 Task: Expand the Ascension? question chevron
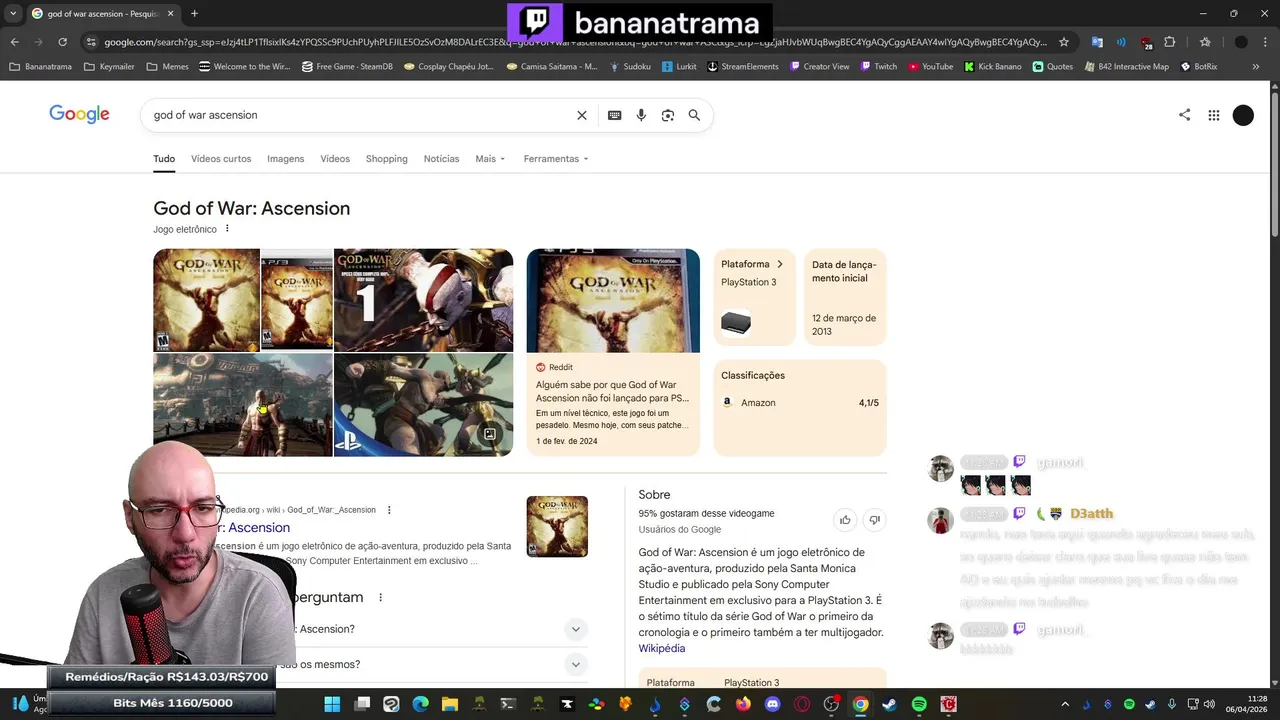pos(575,629)
